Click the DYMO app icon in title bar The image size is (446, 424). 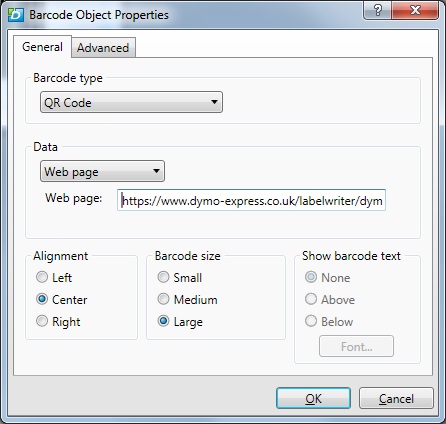coord(16,15)
